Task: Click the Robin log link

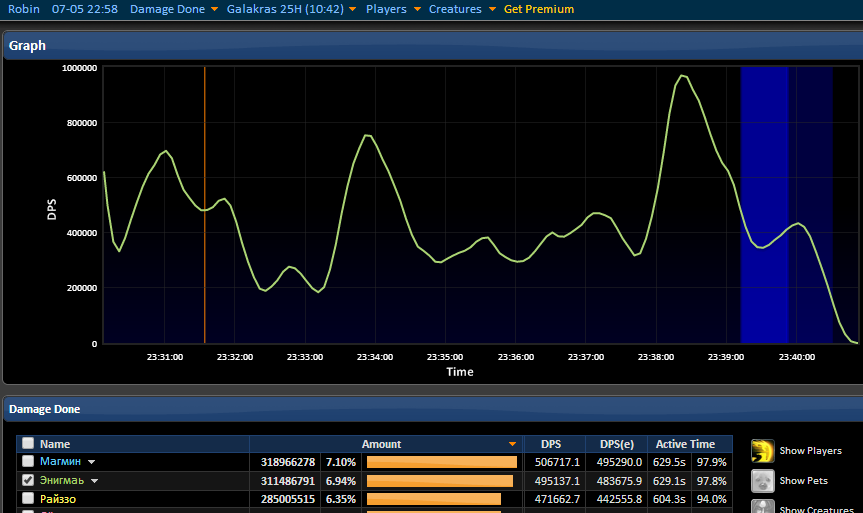Action: (24, 9)
